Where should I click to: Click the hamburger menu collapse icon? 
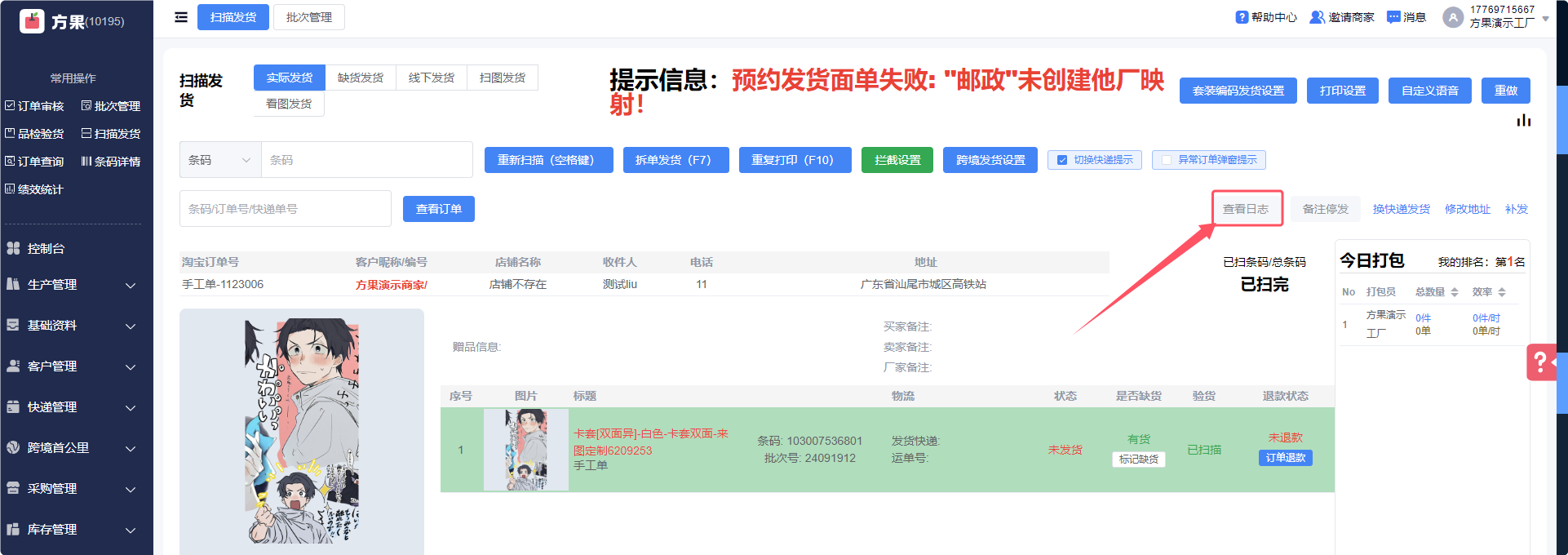tap(181, 17)
